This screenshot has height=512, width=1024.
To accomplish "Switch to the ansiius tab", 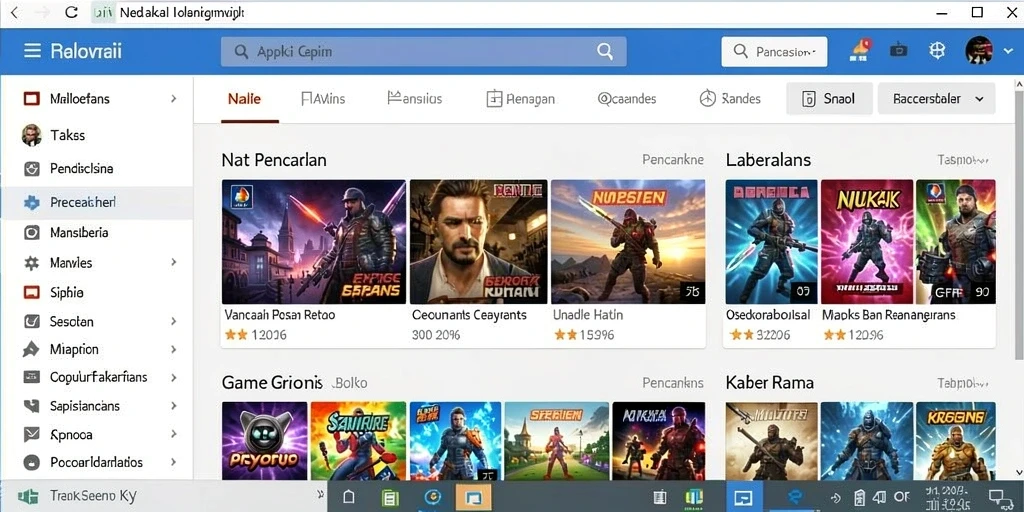I will [x=415, y=99].
